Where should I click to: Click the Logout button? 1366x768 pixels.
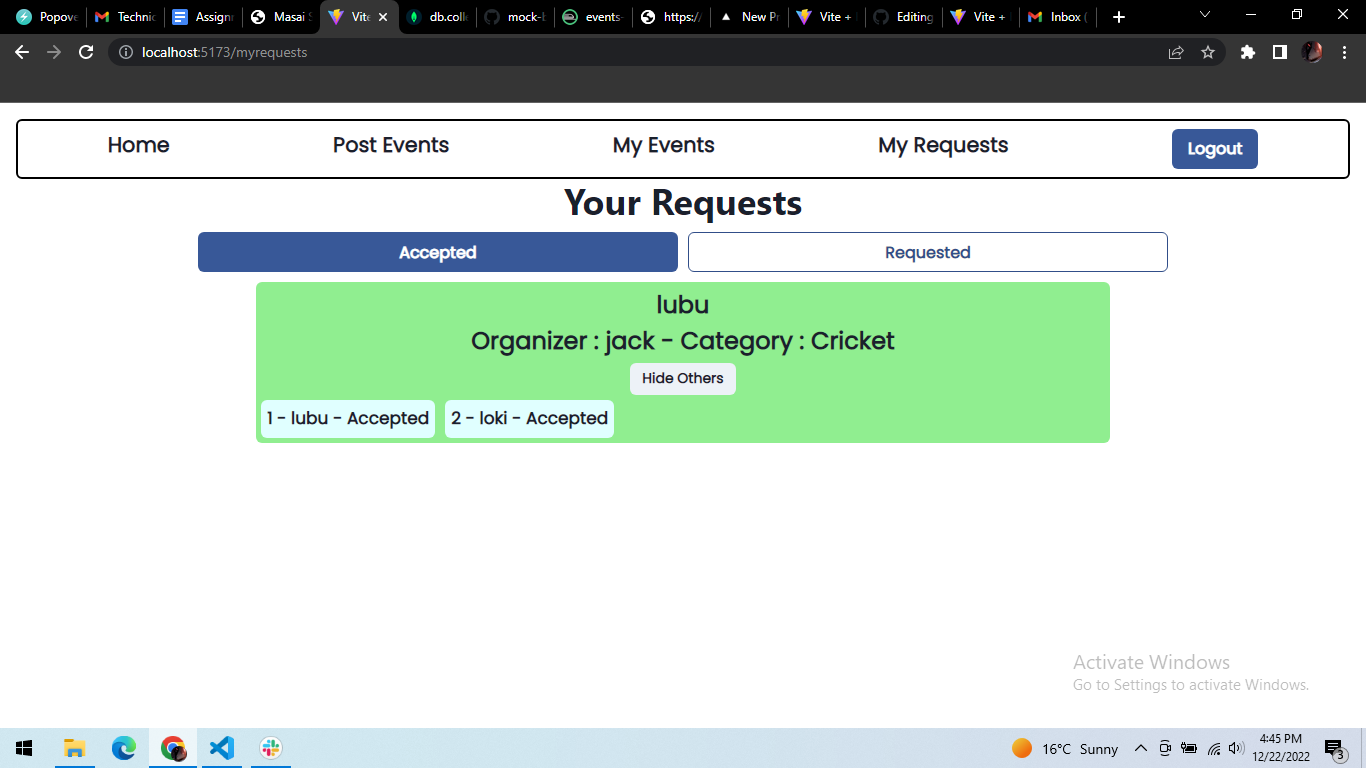1214,148
